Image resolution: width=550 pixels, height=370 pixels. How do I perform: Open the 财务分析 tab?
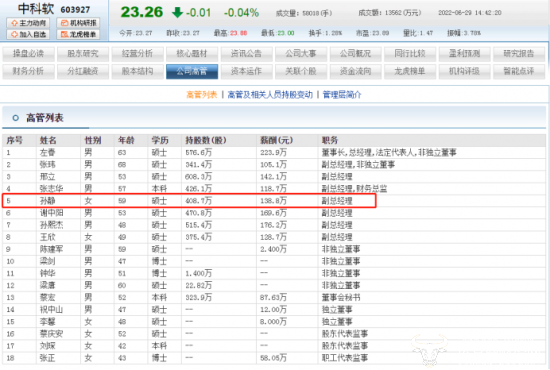(28, 71)
